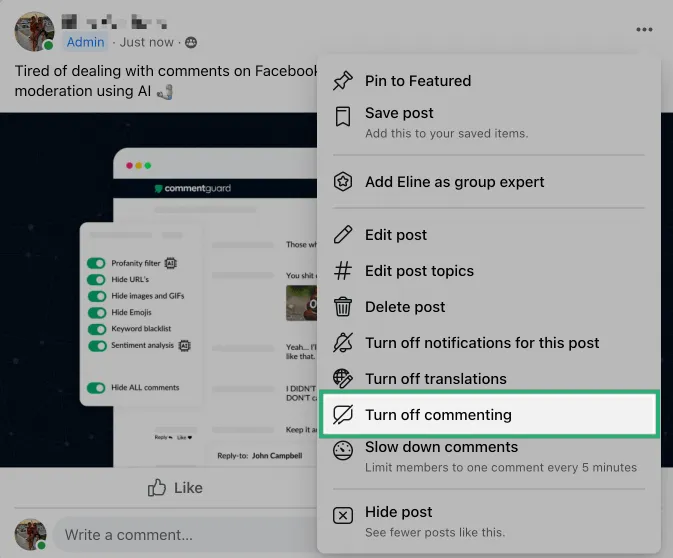This screenshot has height=558, width=673.
Task: Select Pin to Featured menu entry
Action: click(488, 81)
